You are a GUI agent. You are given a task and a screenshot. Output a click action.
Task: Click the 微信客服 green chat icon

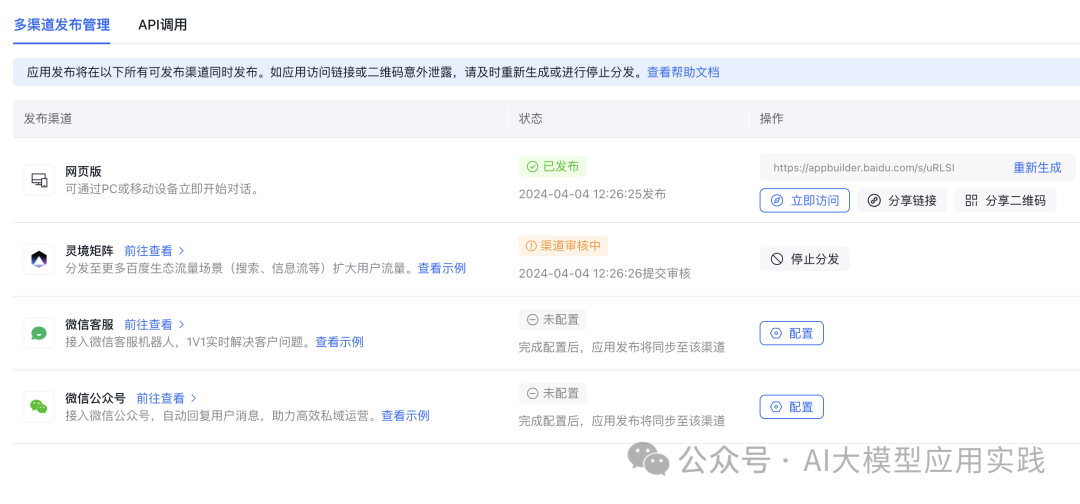pos(39,333)
